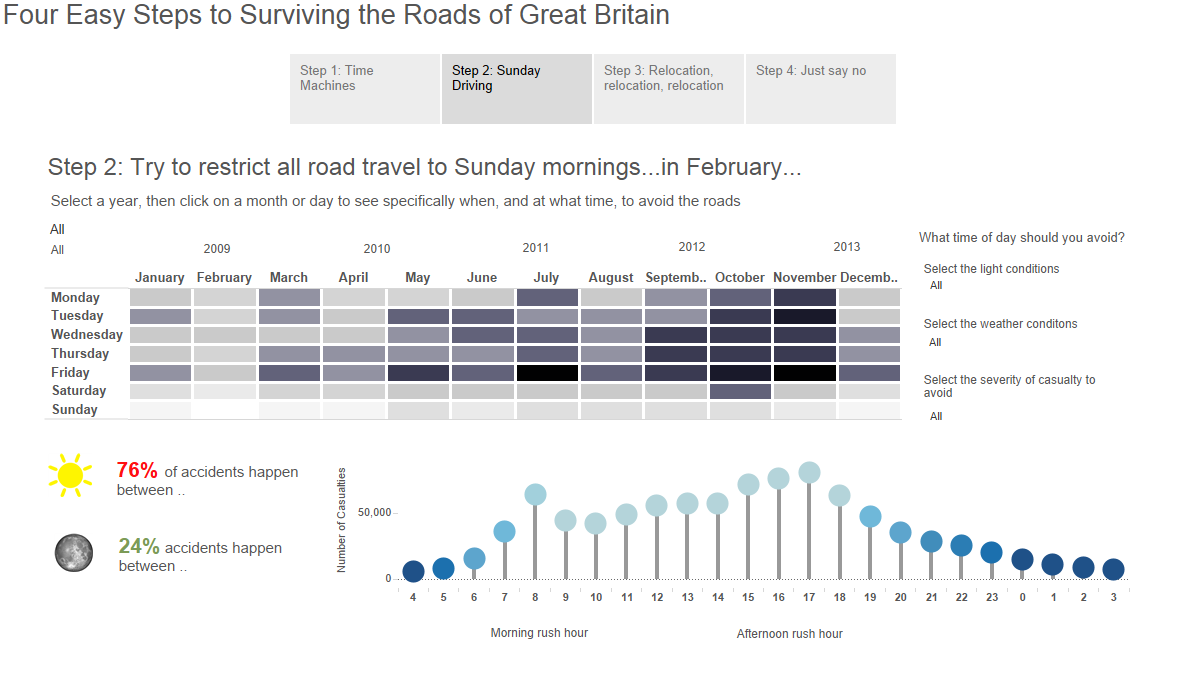The image size is (1184, 684).
Task: Open Step 1: Time Machines tab
Action: click(364, 88)
